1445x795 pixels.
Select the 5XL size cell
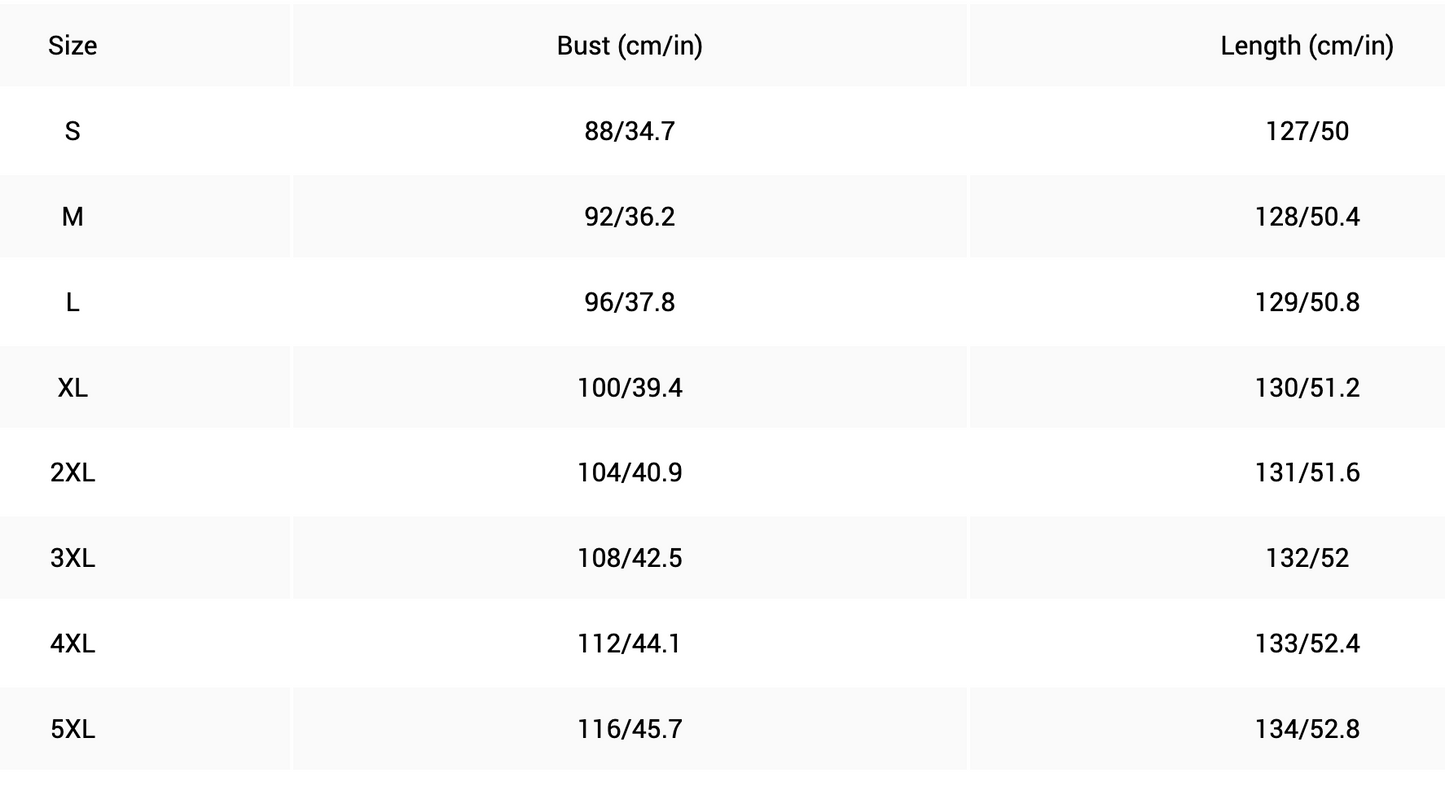click(72, 729)
